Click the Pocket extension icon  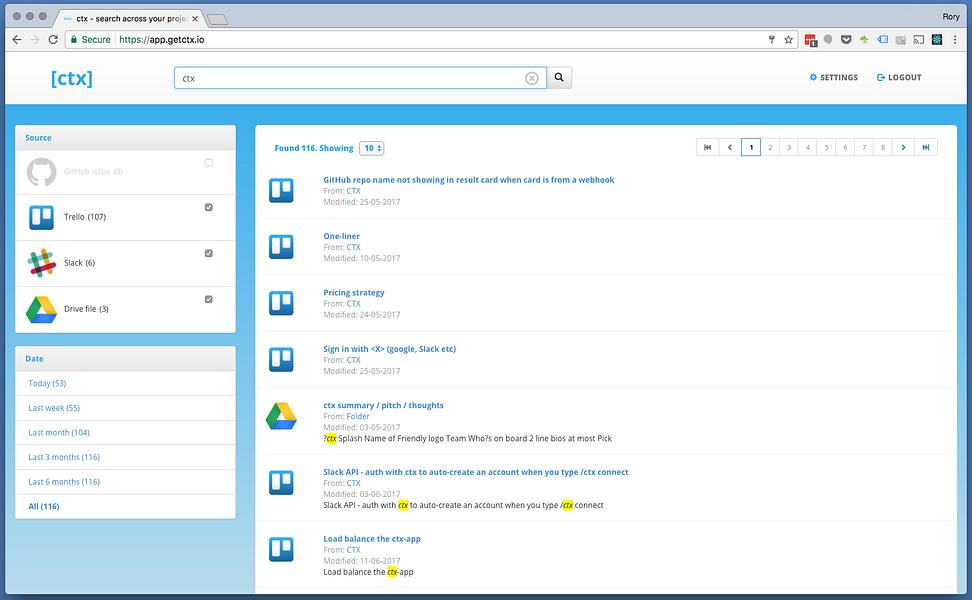click(x=846, y=40)
